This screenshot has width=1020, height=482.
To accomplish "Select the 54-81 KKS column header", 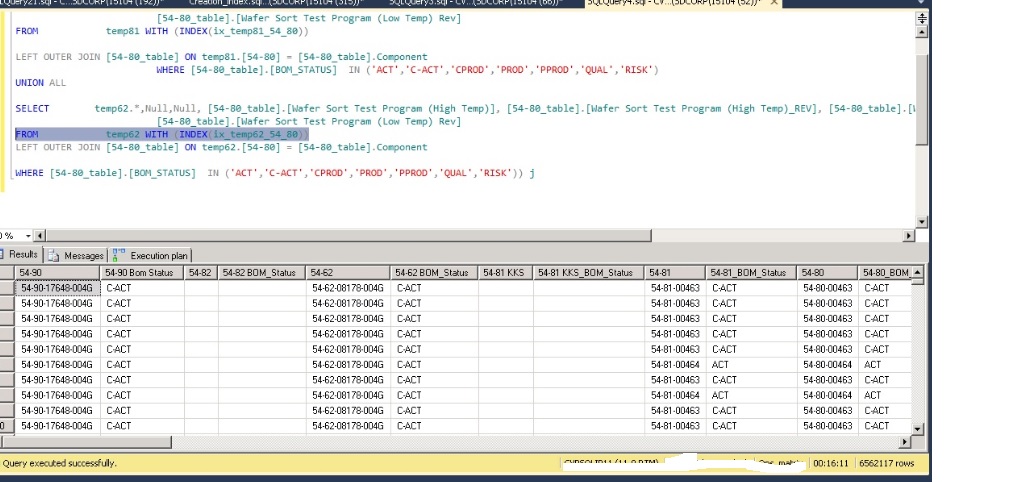I will click(506, 273).
